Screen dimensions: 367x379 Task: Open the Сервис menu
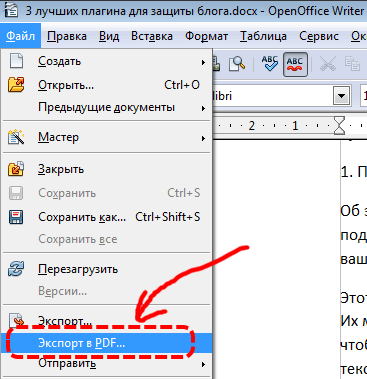coord(319,36)
